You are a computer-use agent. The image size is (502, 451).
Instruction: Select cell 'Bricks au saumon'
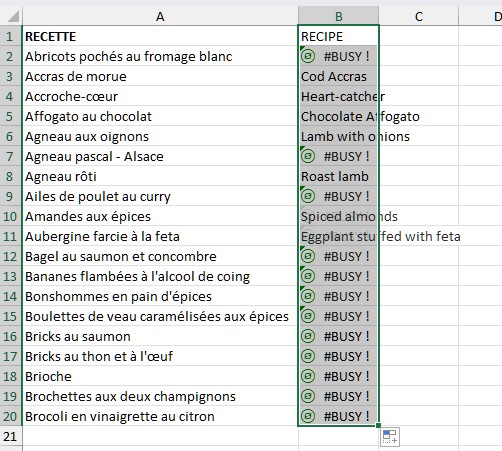(x=160, y=336)
